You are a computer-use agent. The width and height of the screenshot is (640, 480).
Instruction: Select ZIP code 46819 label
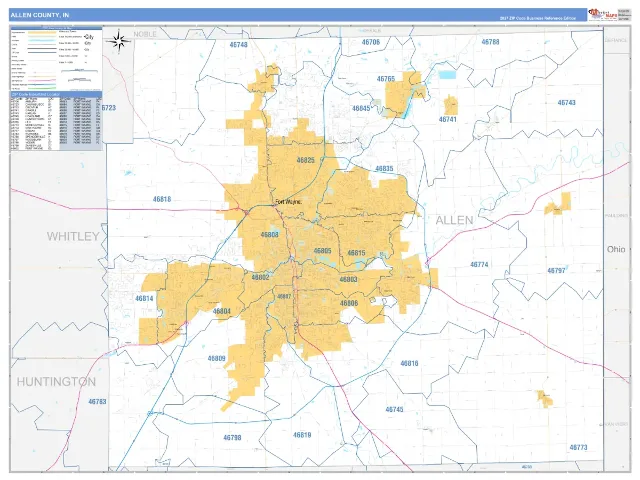coord(302,435)
